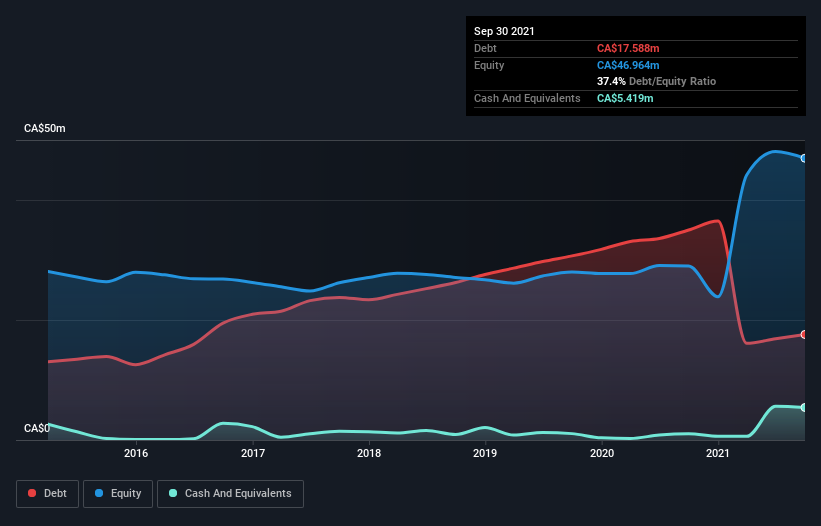The width and height of the screenshot is (821, 526).
Task: Toggle the Equity legend button
Action: tap(118, 494)
